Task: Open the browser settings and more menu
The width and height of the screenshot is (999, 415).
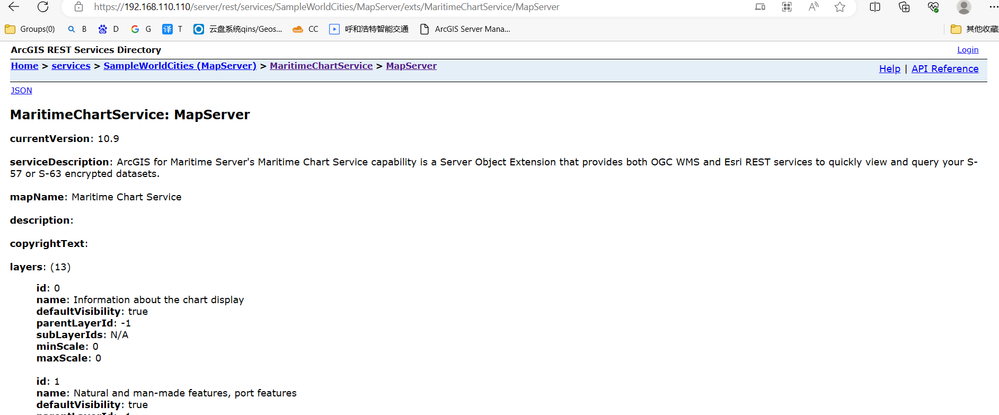Action: [x=992, y=7]
